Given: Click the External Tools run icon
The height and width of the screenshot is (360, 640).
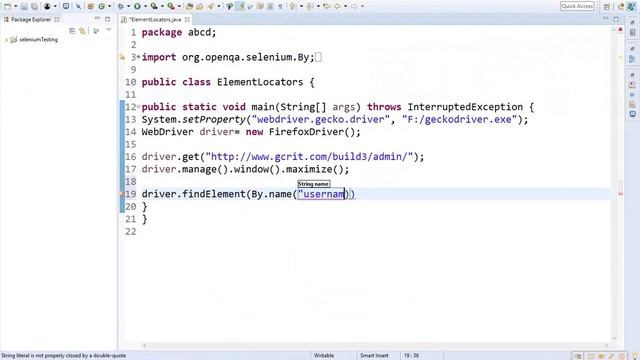Looking at the screenshot, I should (x=171, y=7).
